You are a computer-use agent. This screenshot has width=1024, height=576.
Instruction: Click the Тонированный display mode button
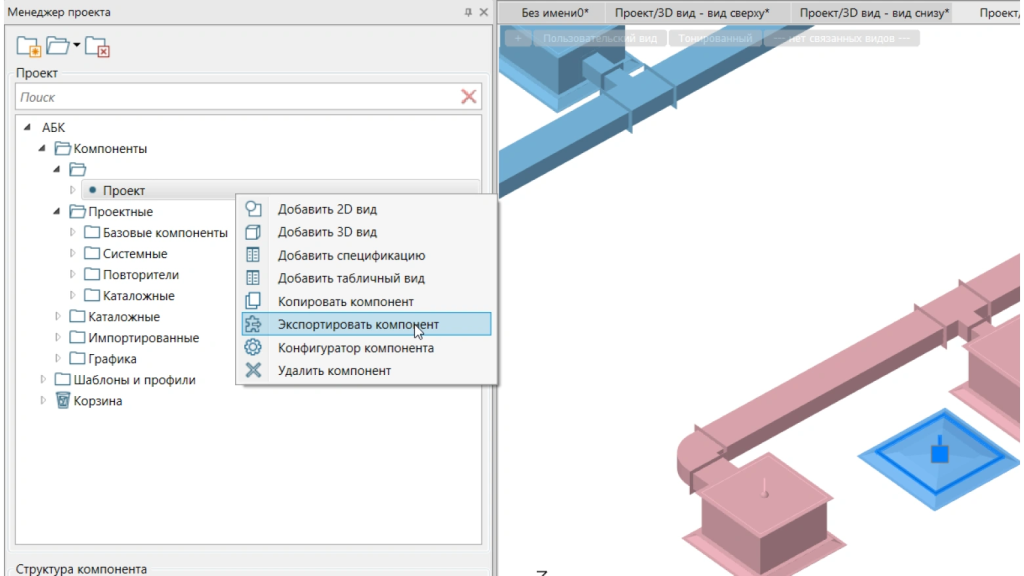[x=714, y=38]
